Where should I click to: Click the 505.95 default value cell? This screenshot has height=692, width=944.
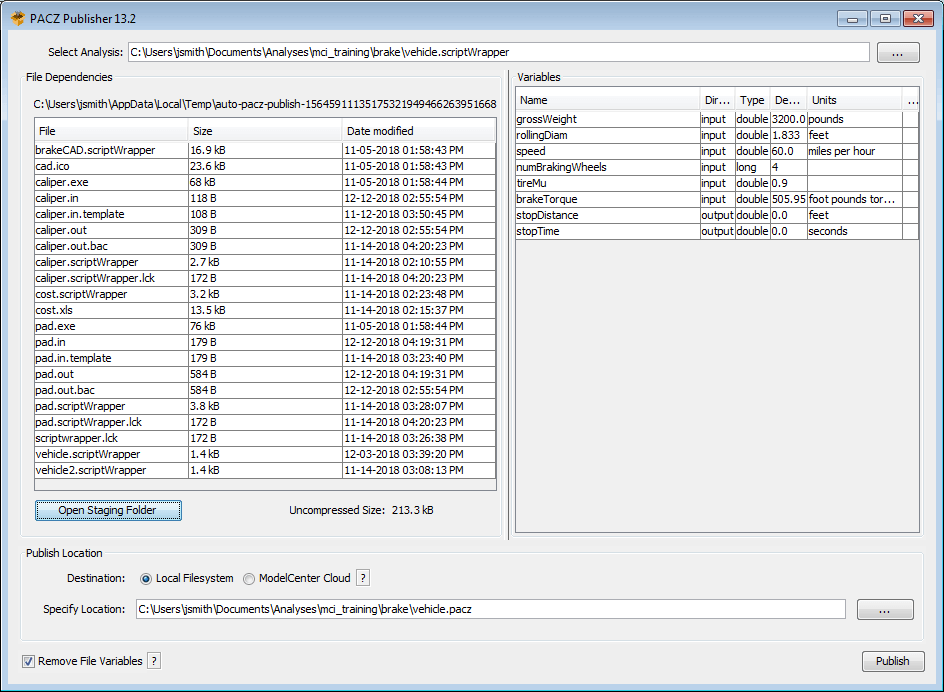click(789, 199)
